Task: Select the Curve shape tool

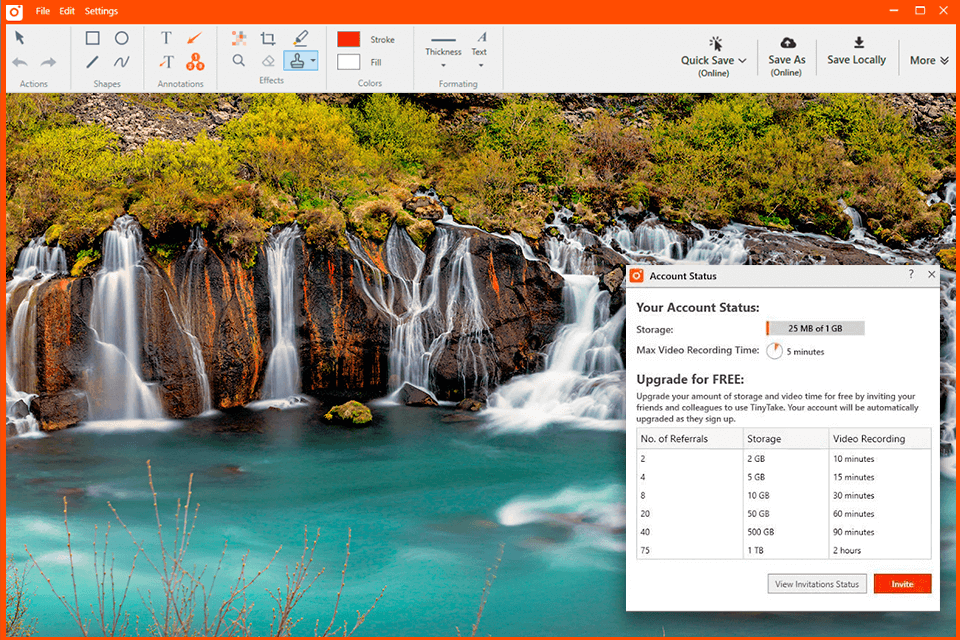Action: [x=122, y=61]
